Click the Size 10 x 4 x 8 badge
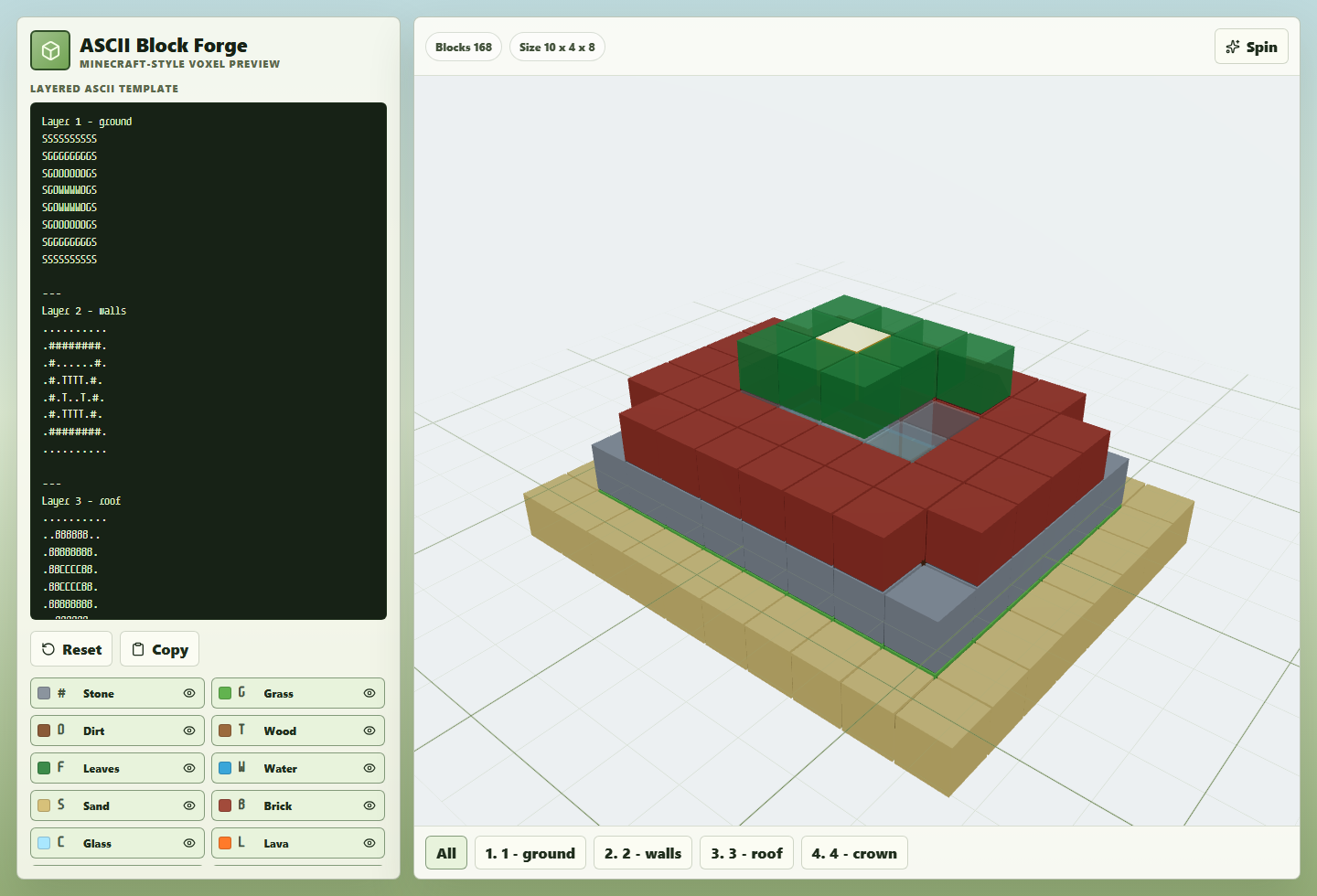Image resolution: width=1317 pixels, height=896 pixels. [557, 47]
